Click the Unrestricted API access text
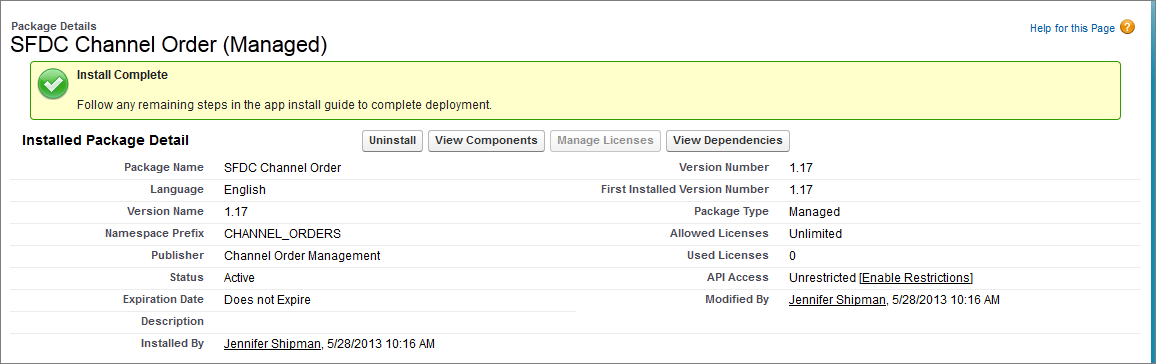The height and width of the screenshot is (364, 1156). [823, 278]
